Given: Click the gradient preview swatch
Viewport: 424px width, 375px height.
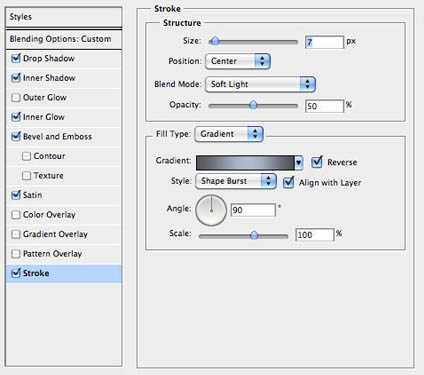Looking at the screenshot, I should pyautogui.click(x=245, y=163).
